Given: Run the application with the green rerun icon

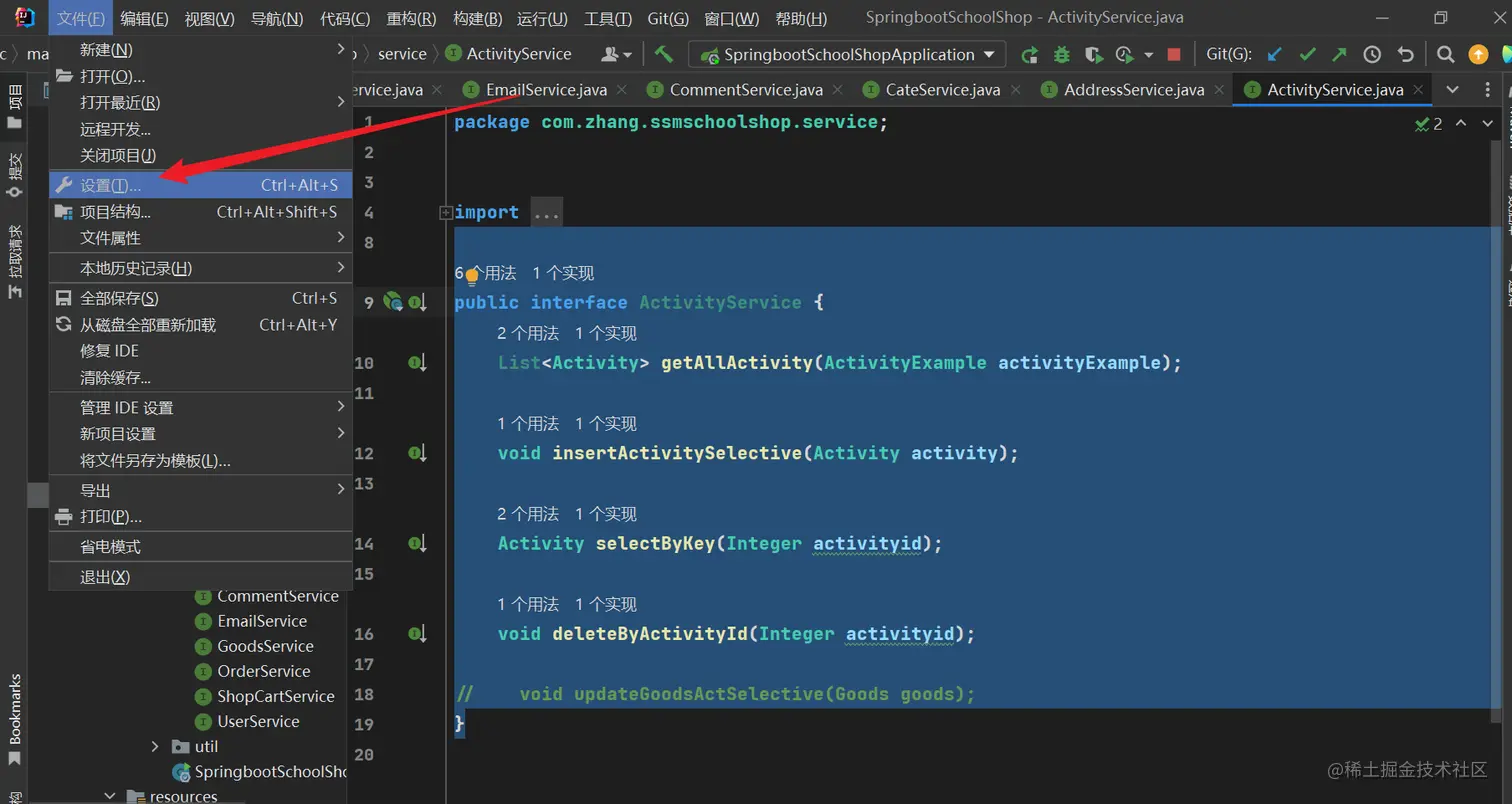Looking at the screenshot, I should pos(1029,55).
